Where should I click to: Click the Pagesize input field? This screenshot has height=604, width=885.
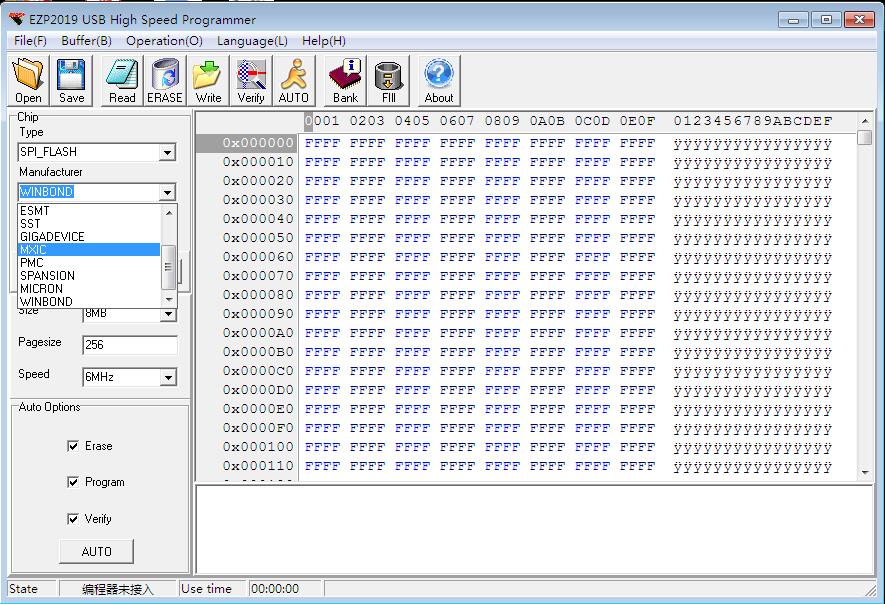point(129,345)
